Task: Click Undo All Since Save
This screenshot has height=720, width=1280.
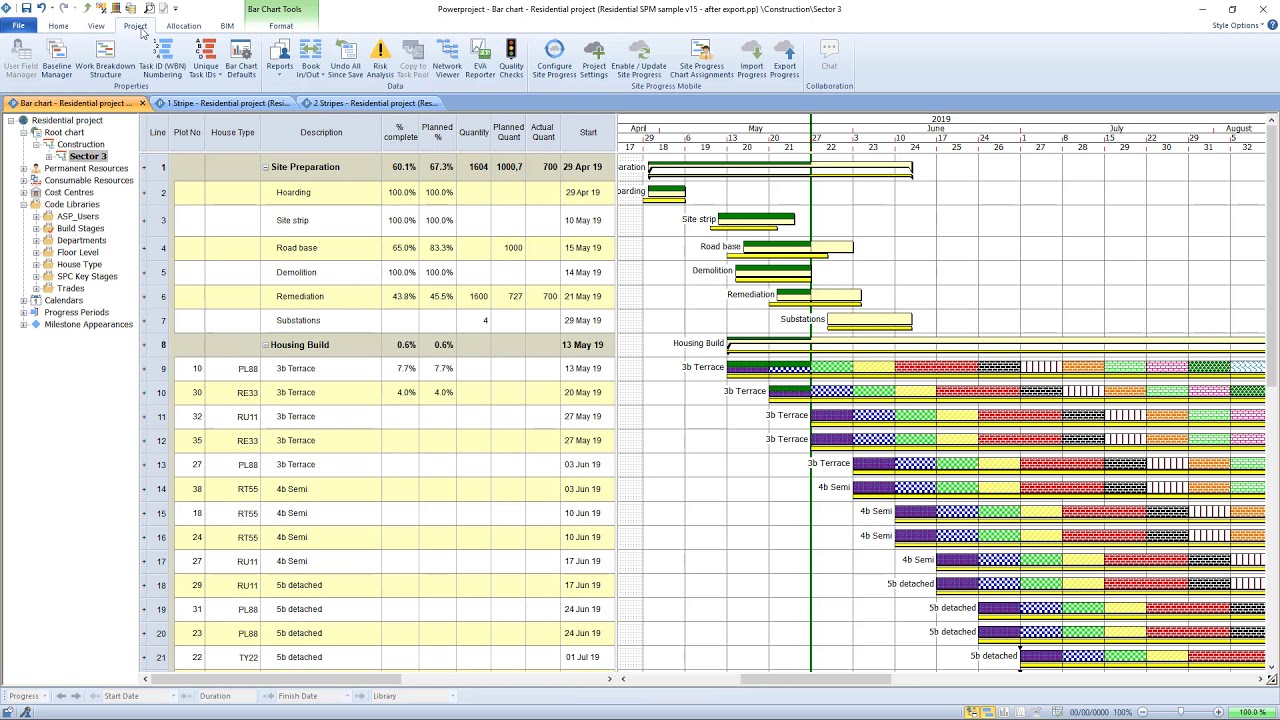Action: point(345,59)
